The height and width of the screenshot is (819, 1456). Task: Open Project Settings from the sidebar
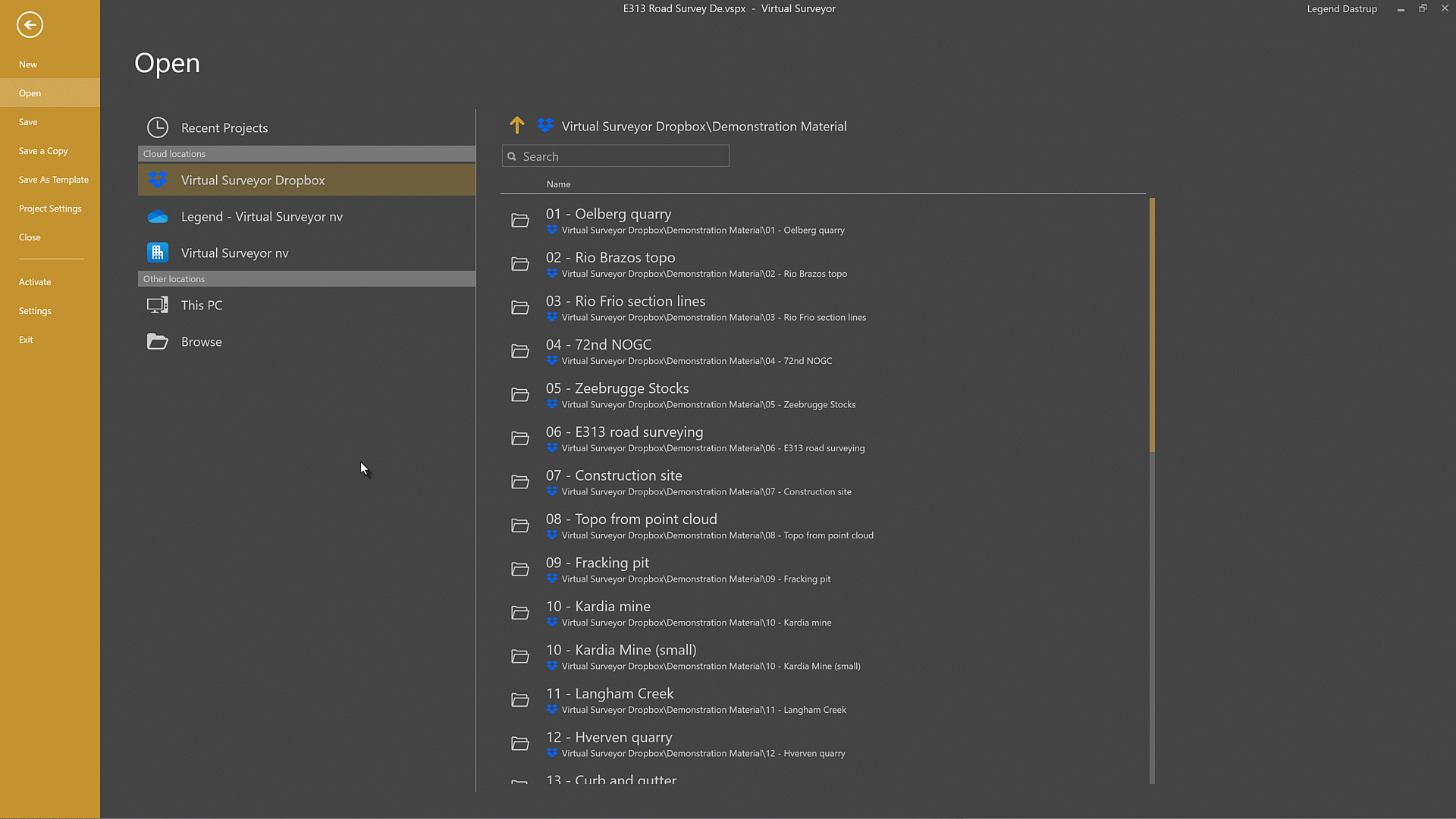coord(50,209)
